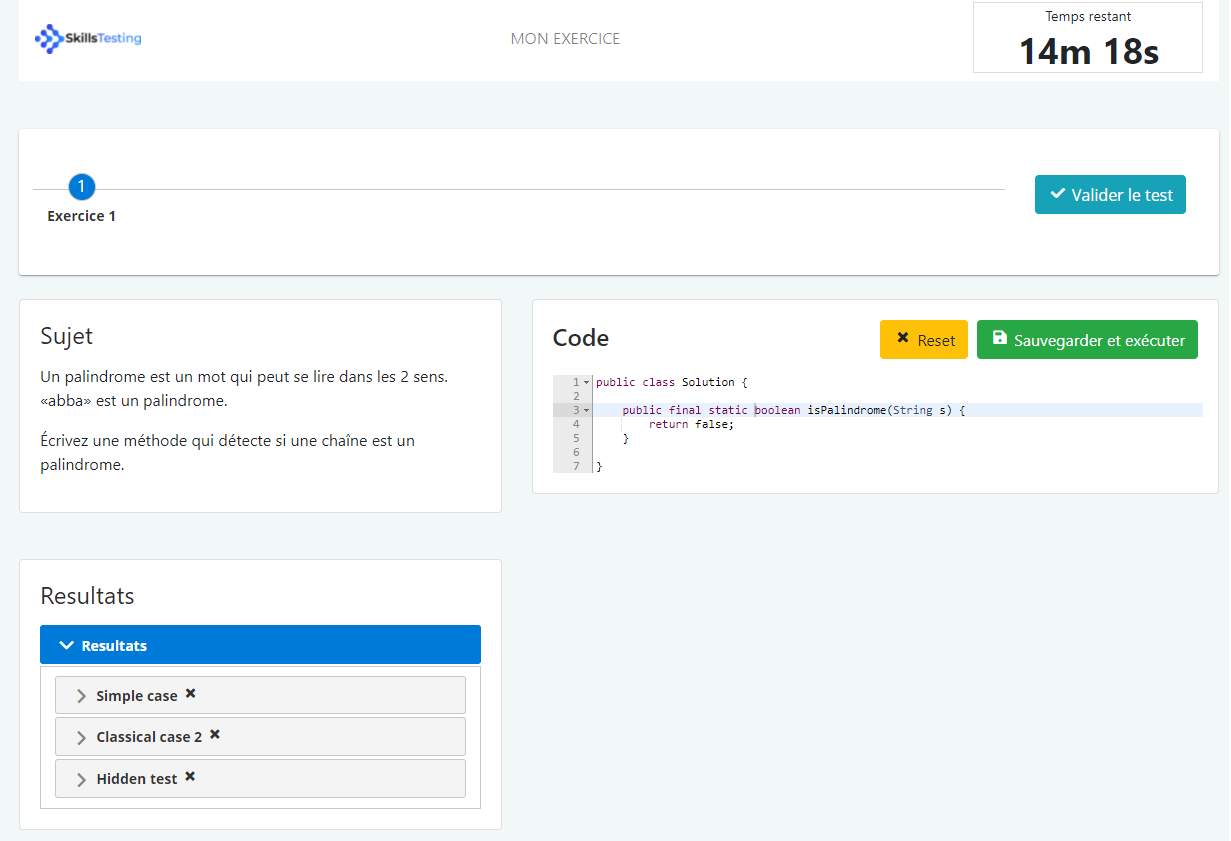The width and height of the screenshot is (1231, 841).
Task: Click empty line 2 in the code editor
Action: 800,396
